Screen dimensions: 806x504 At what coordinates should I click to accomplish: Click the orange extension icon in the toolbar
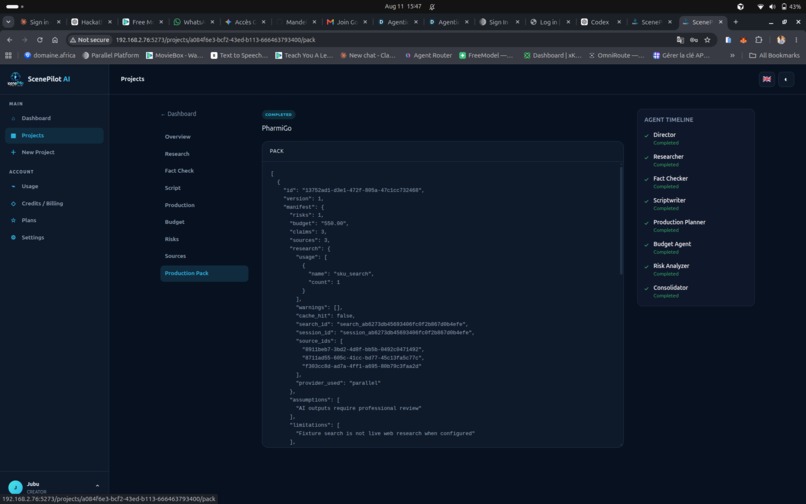pos(743,40)
